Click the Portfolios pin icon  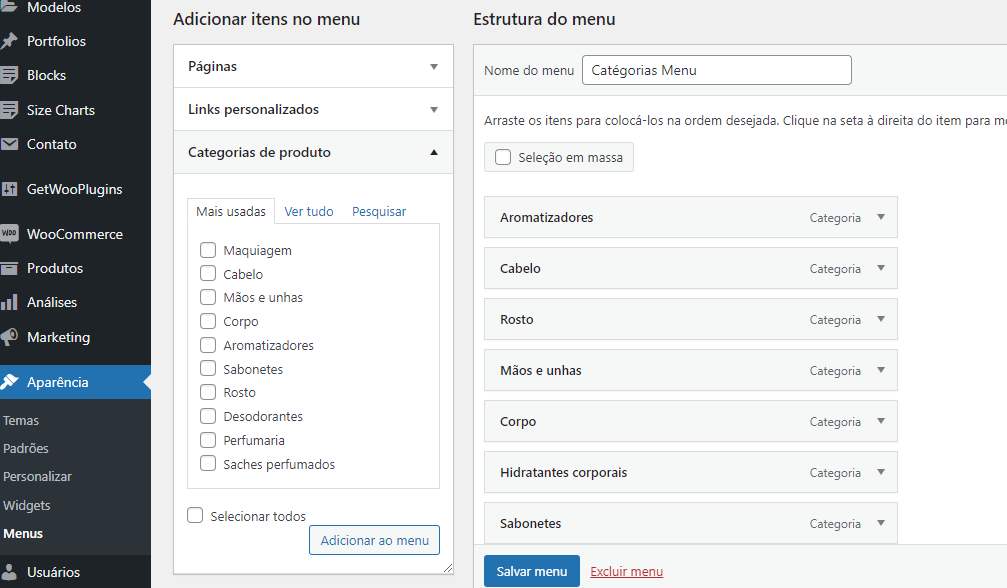click(9, 41)
